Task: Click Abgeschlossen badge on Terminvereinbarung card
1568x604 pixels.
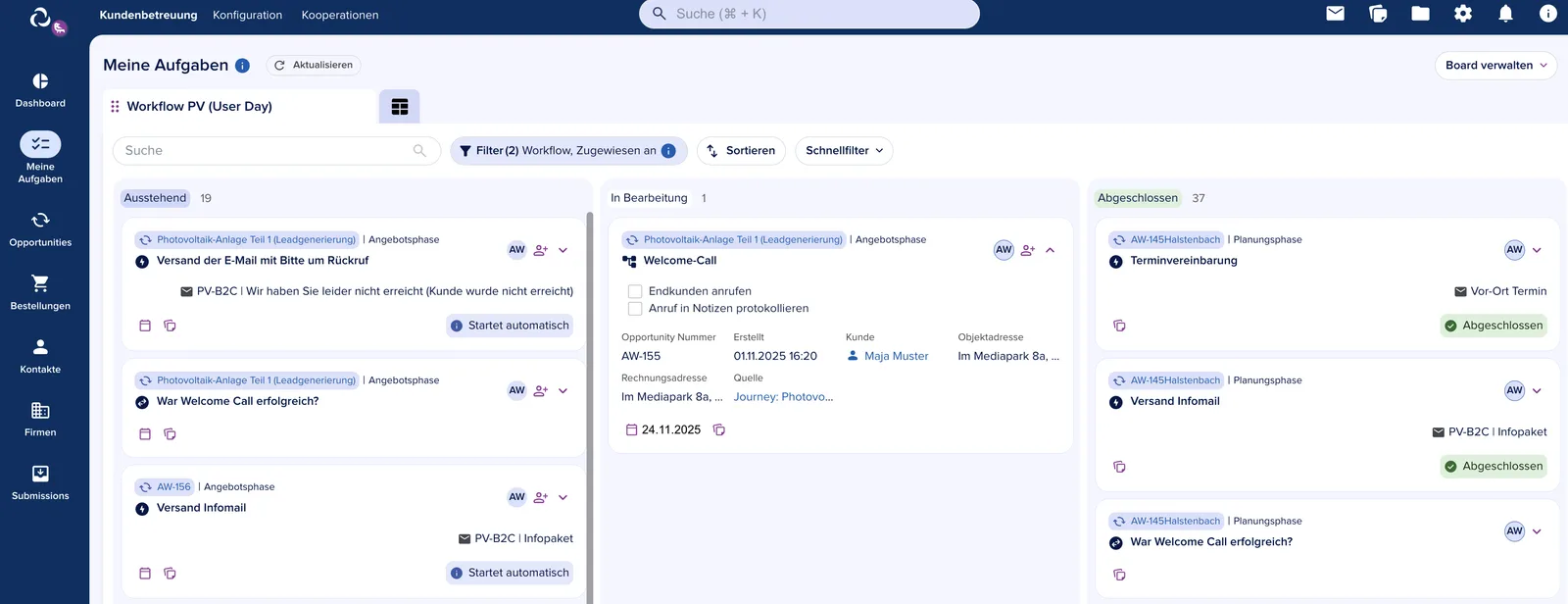Action: click(1494, 326)
